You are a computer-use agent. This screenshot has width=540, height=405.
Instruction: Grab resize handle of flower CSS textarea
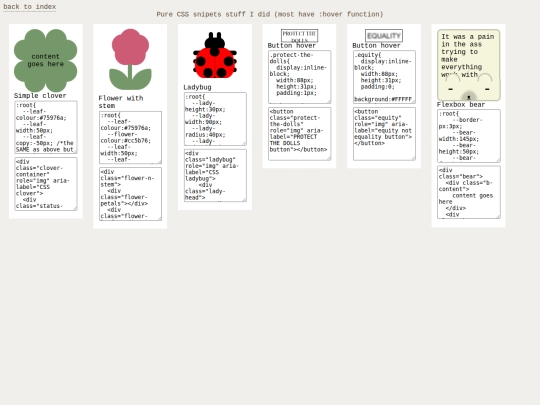tap(159, 162)
